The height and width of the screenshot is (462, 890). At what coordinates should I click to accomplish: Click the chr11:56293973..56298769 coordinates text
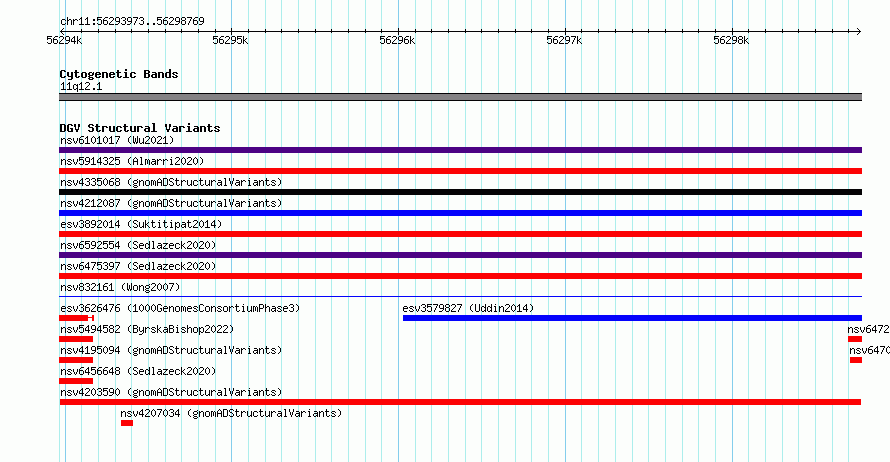coord(132,21)
